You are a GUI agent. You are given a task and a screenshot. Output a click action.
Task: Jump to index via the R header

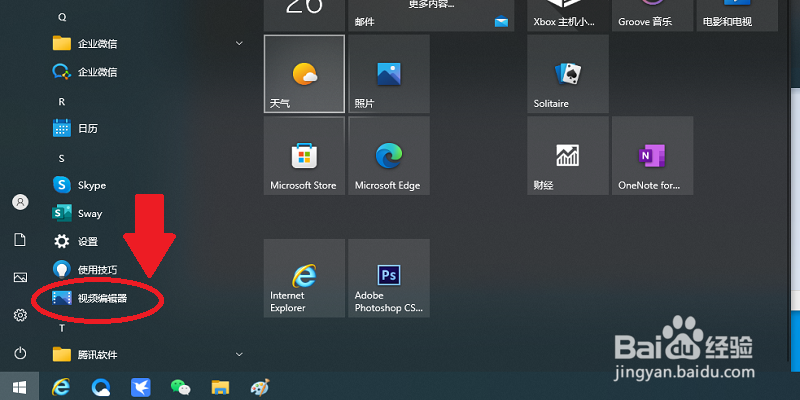(62, 102)
